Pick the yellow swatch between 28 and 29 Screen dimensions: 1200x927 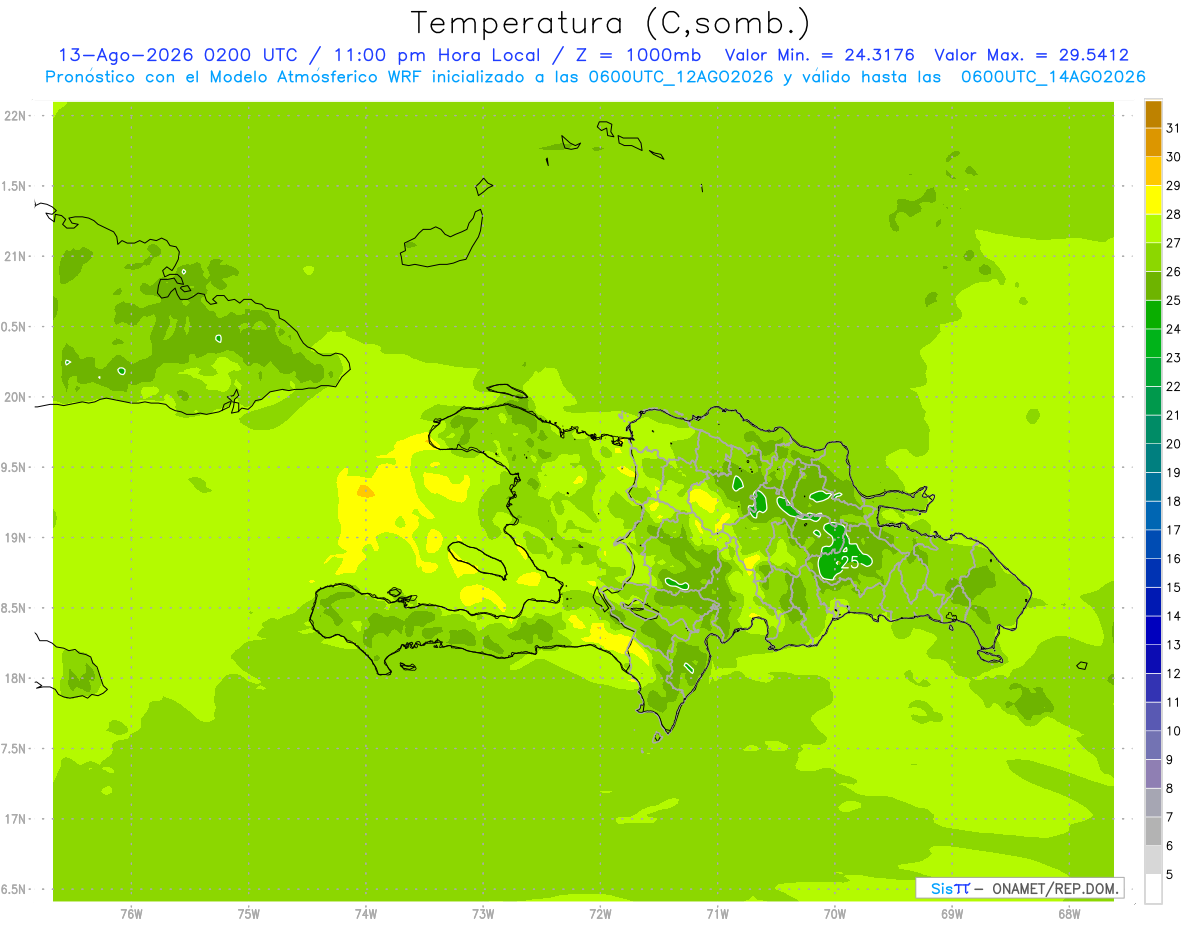click(1153, 200)
